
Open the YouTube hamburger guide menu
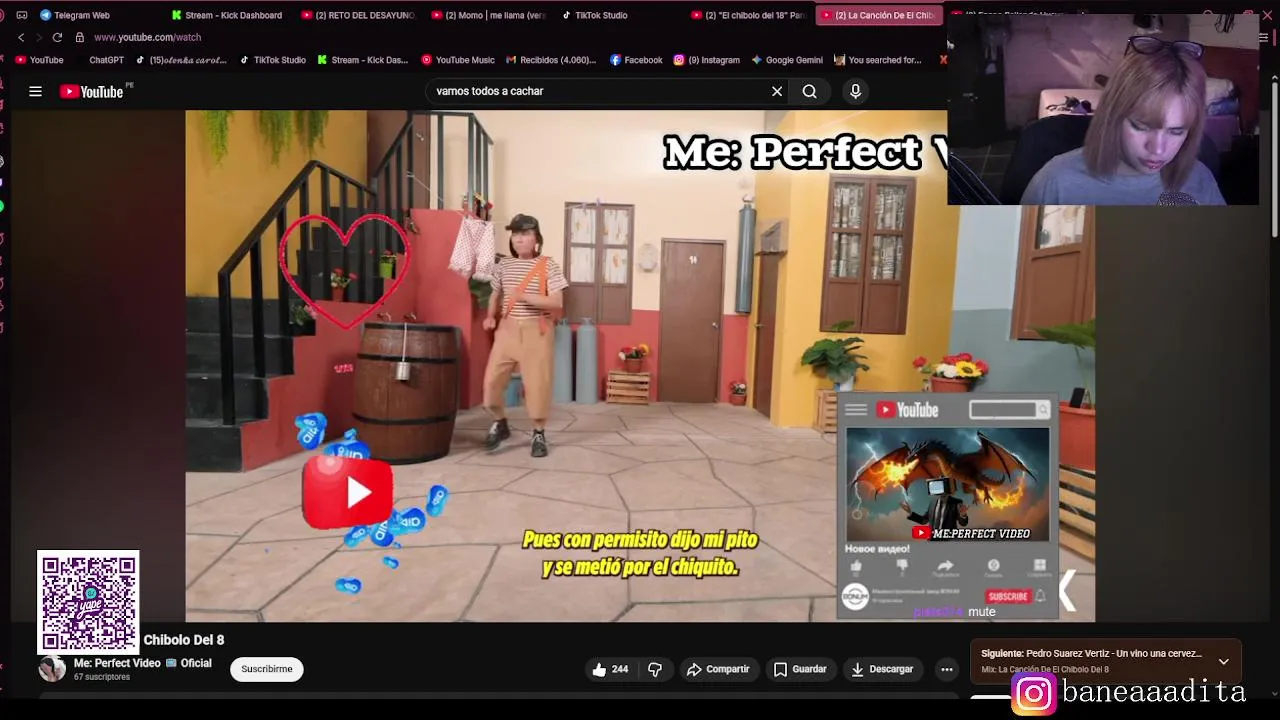pos(35,91)
